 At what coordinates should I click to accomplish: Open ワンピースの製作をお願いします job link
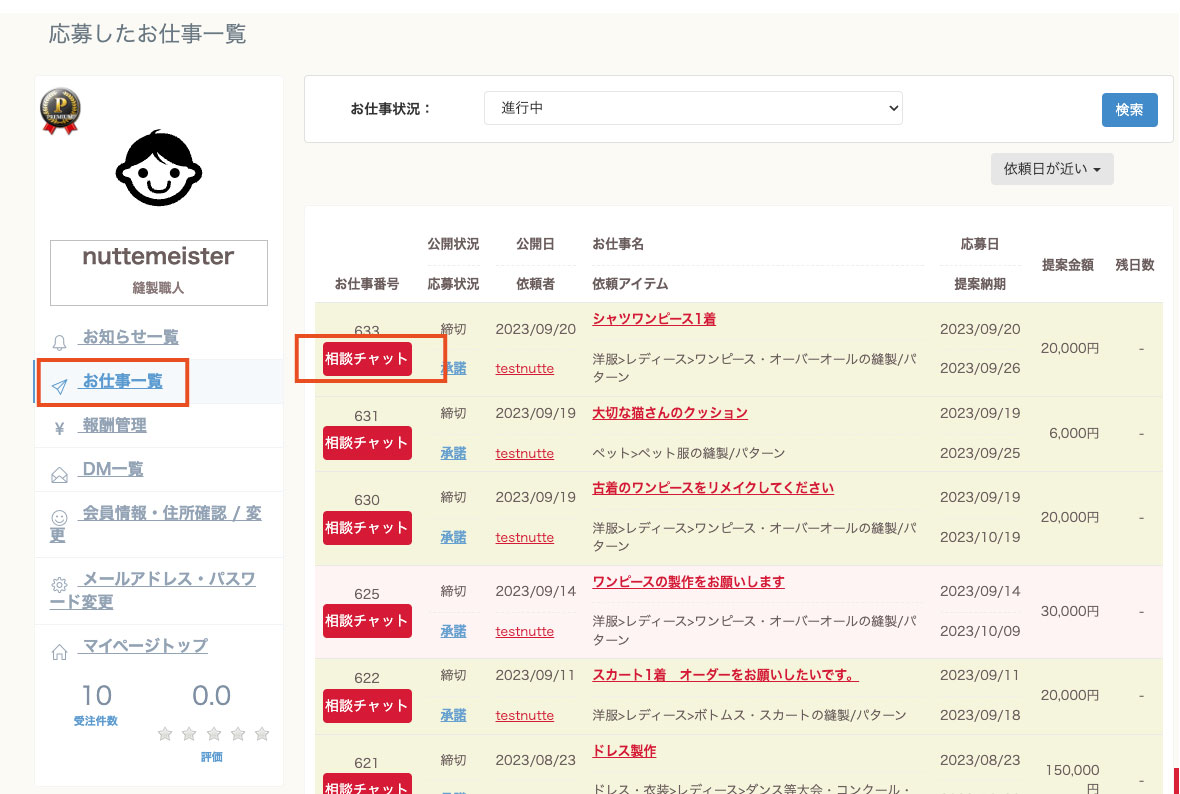tap(688, 582)
